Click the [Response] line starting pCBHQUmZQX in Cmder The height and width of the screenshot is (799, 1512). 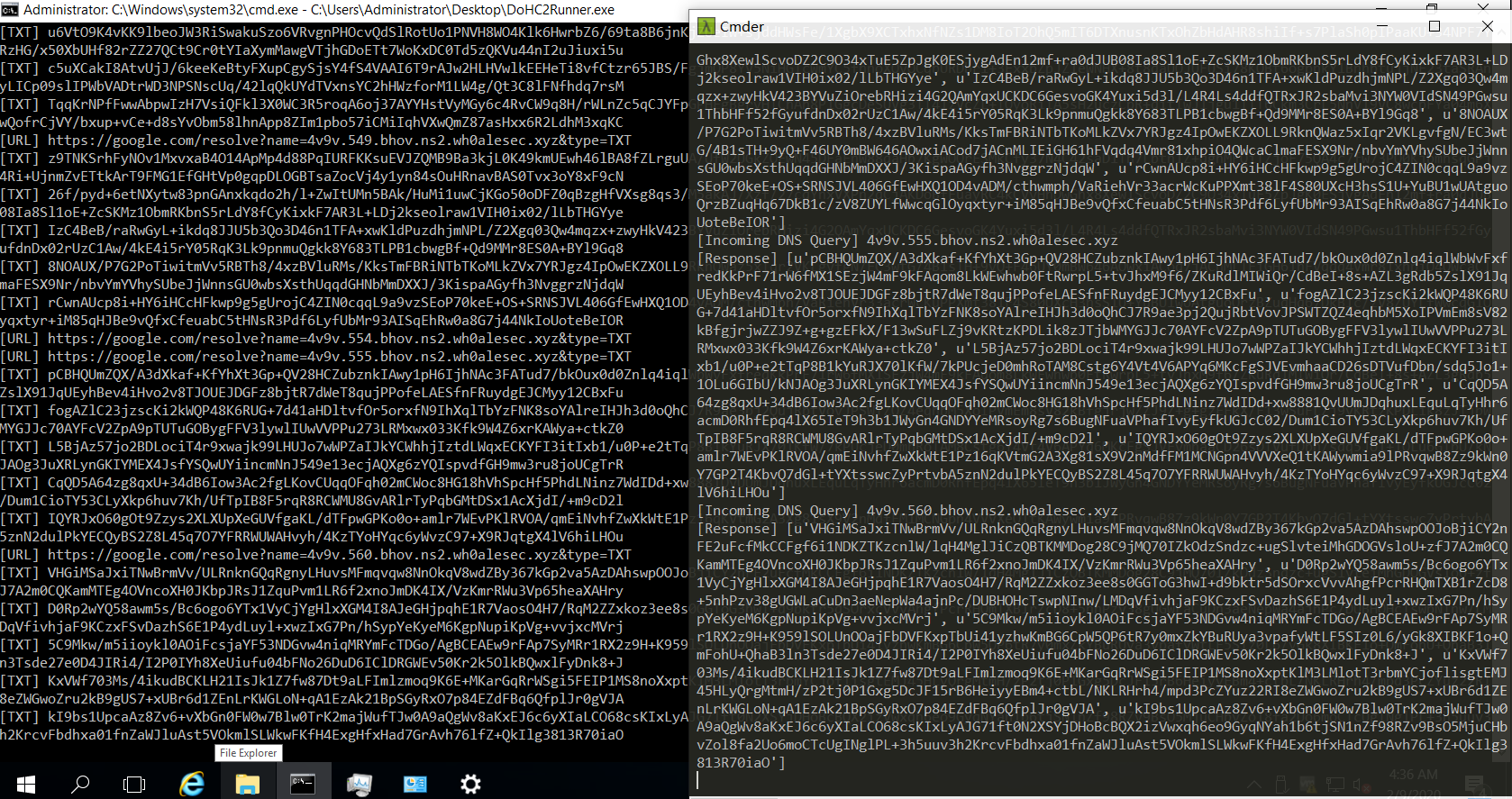click(x=1102, y=258)
